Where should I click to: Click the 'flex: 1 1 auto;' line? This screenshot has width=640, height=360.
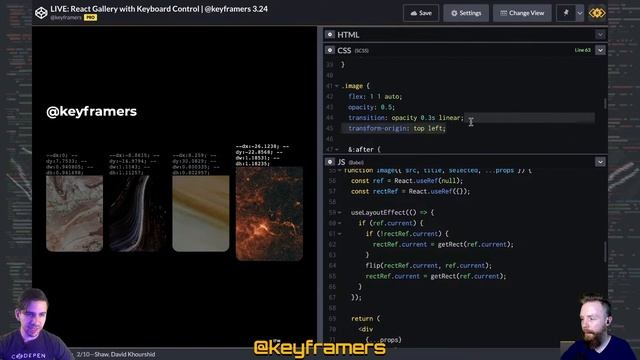point(375,97)
